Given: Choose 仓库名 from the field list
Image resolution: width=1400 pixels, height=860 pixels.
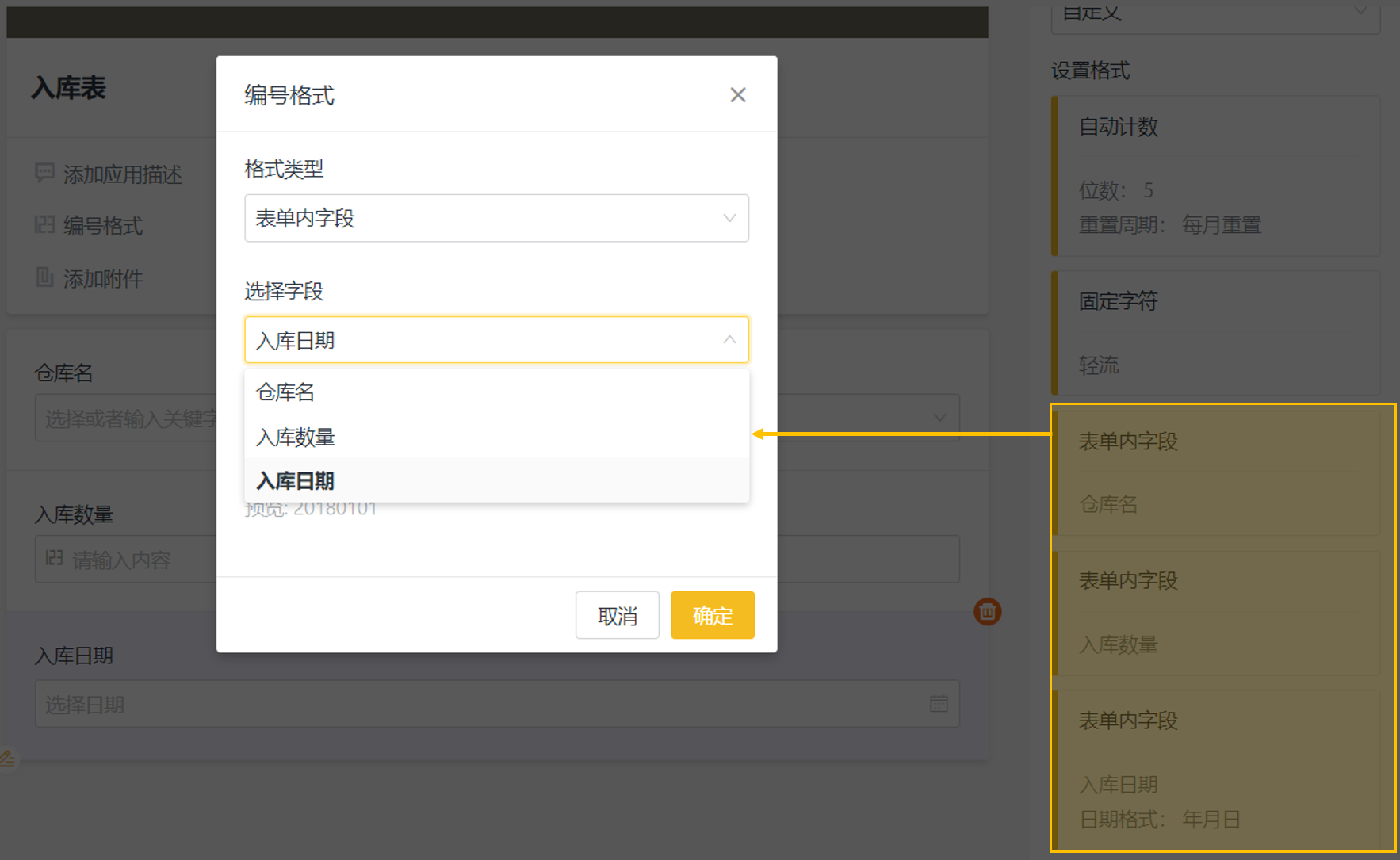Looking at the screenshot, I should (496, 392).
